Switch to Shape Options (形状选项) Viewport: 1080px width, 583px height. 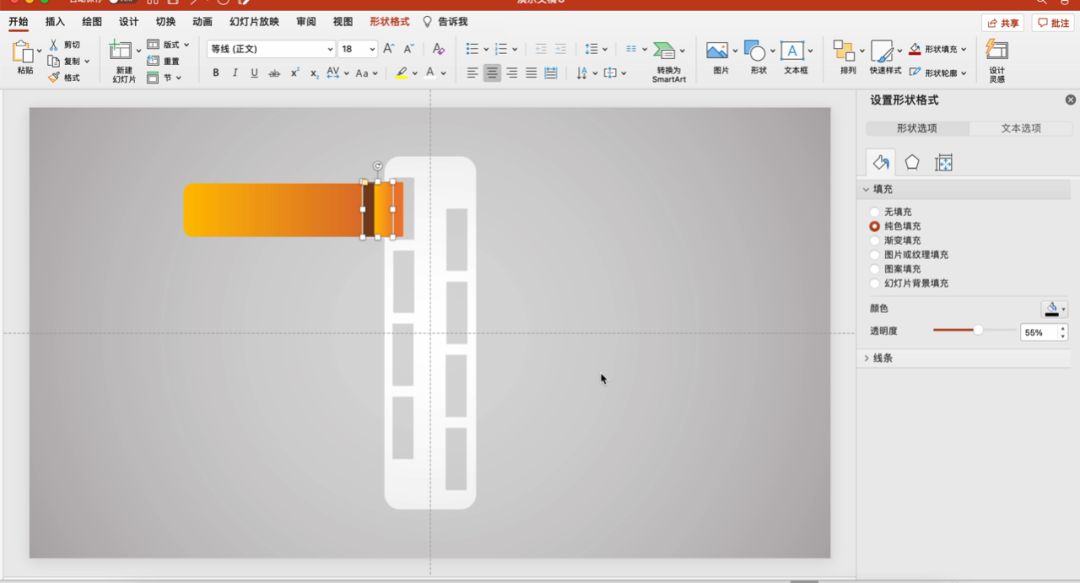click(x=917, y=128)
